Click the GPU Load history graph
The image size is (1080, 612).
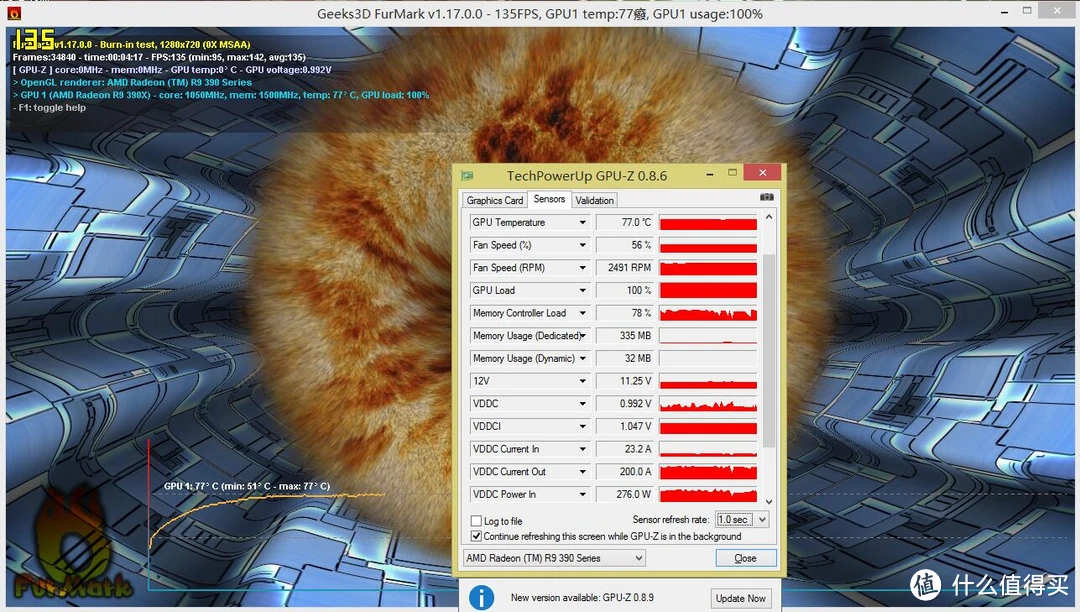pos(708,291)
